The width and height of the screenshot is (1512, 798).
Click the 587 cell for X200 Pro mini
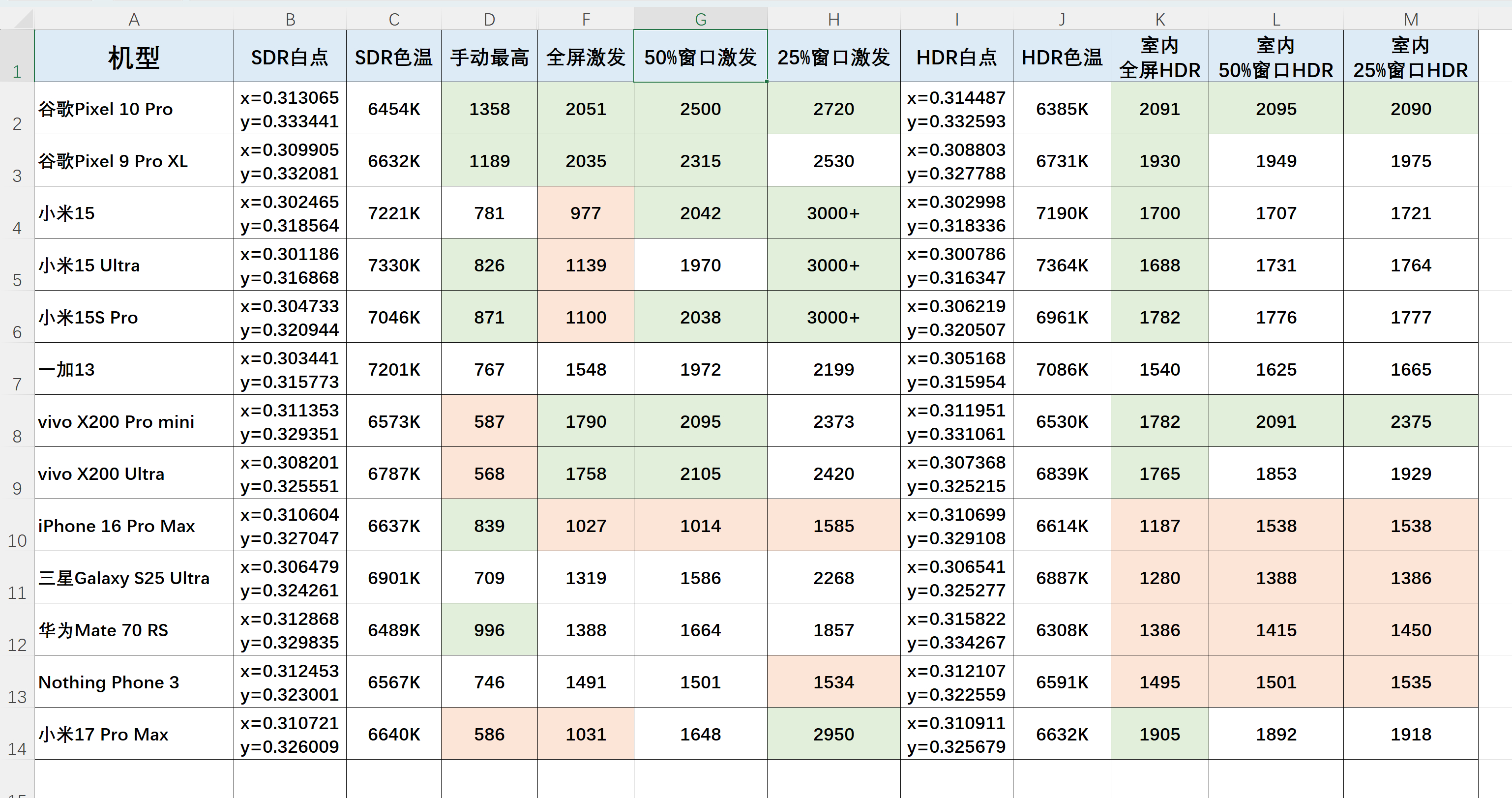click(x=490, y=421)
